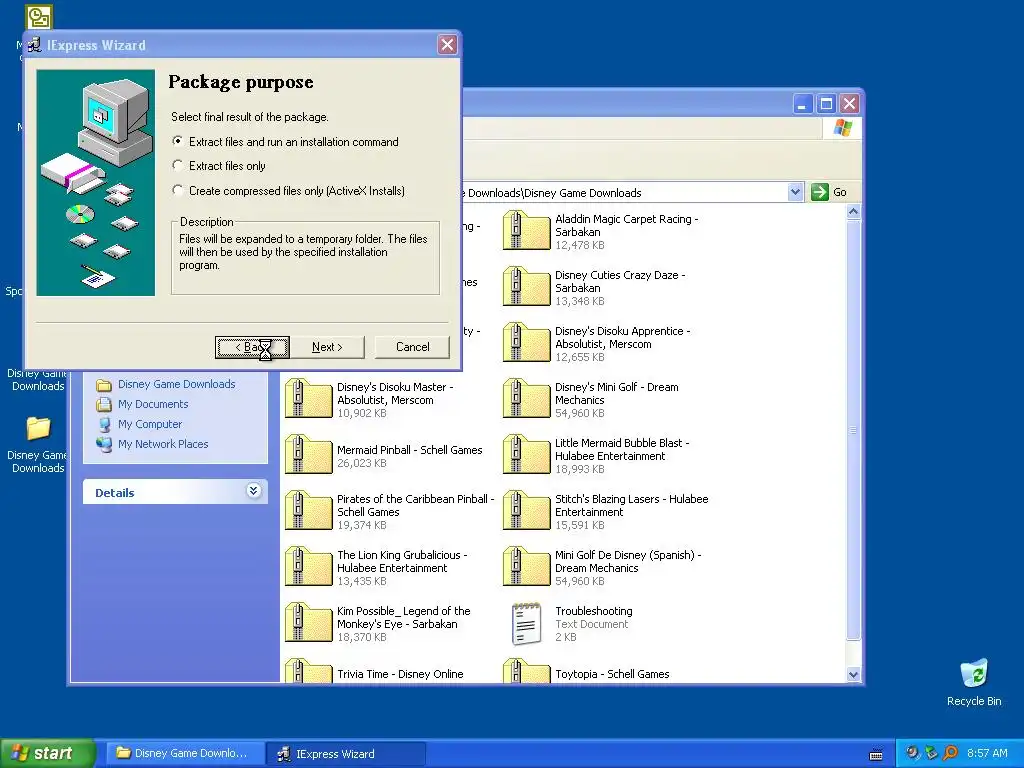Select Disney Cuties Crazy Daze zip icon
This screenshot has width=1024, height=768.
(x=526, y=287)
